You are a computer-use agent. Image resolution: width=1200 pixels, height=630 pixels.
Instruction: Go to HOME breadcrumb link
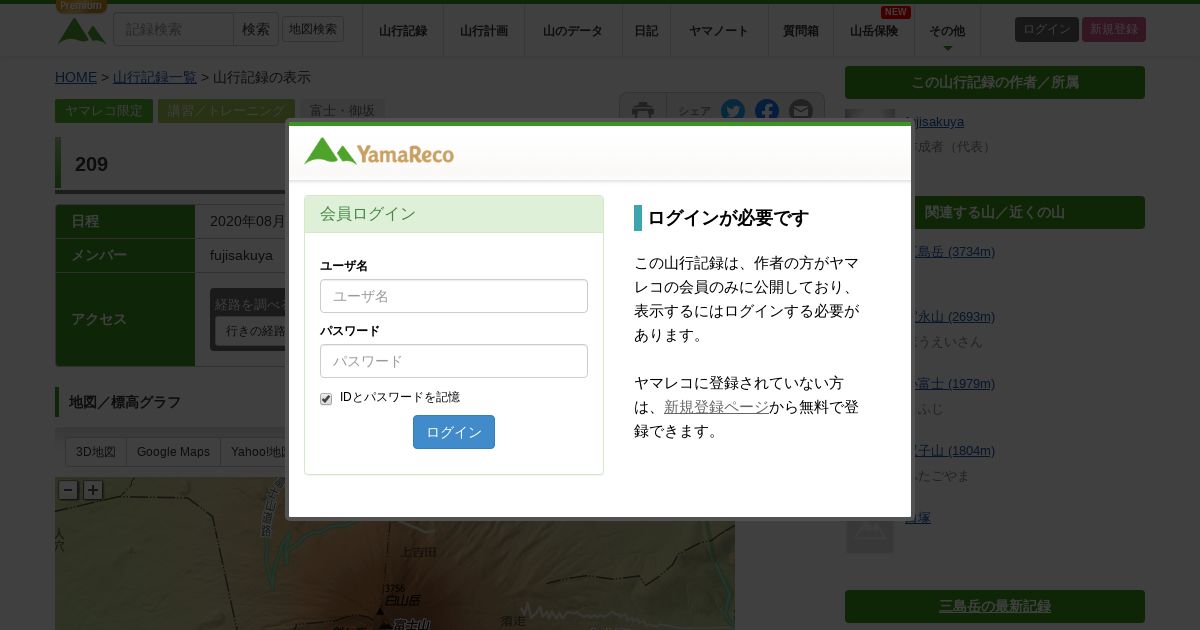click(76, 77)
